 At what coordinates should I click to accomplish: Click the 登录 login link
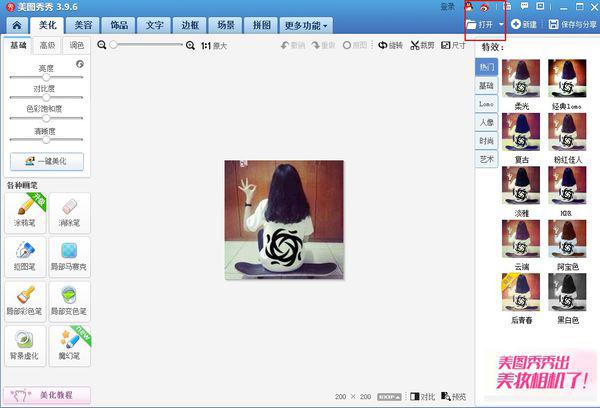pos(447,7)
